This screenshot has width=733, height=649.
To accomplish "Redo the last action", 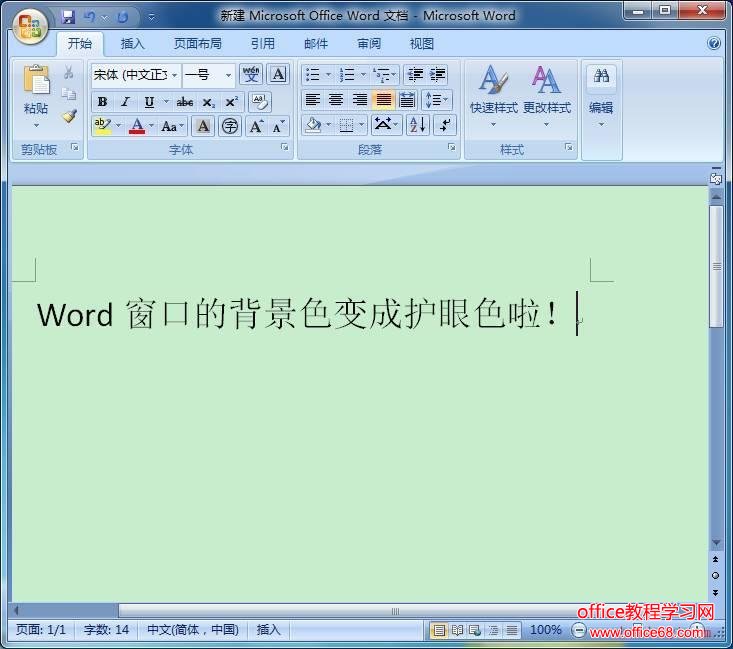I will (x=122, y=17).
